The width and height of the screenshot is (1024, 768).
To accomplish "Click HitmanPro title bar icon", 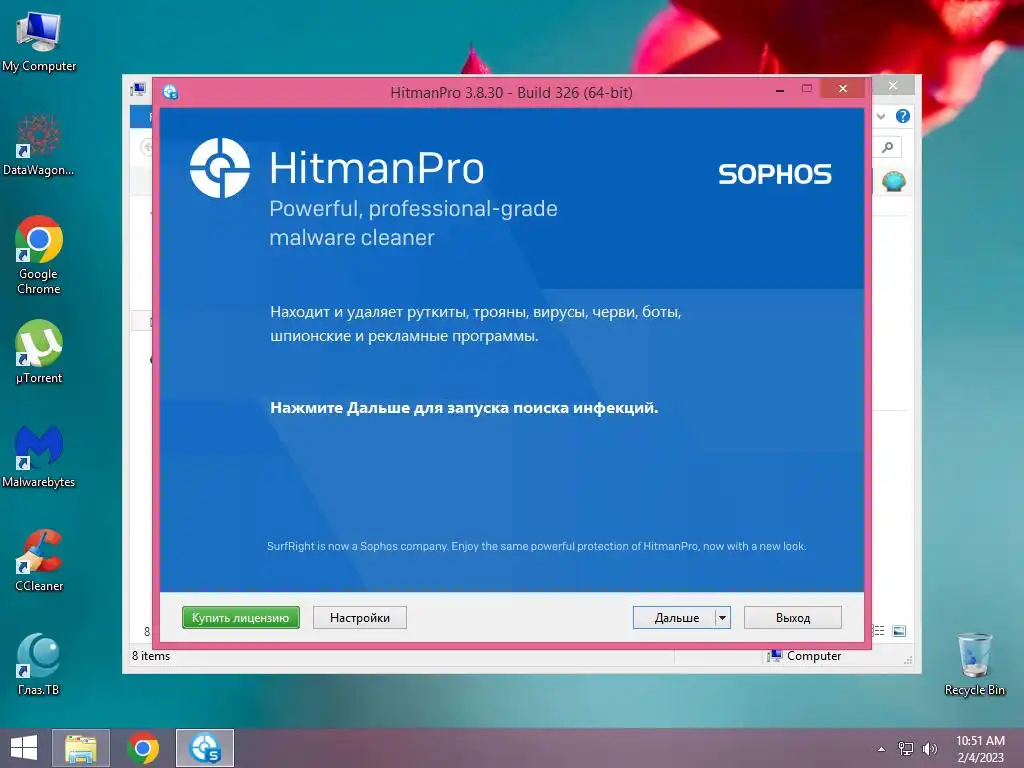I will coord(170,92).
